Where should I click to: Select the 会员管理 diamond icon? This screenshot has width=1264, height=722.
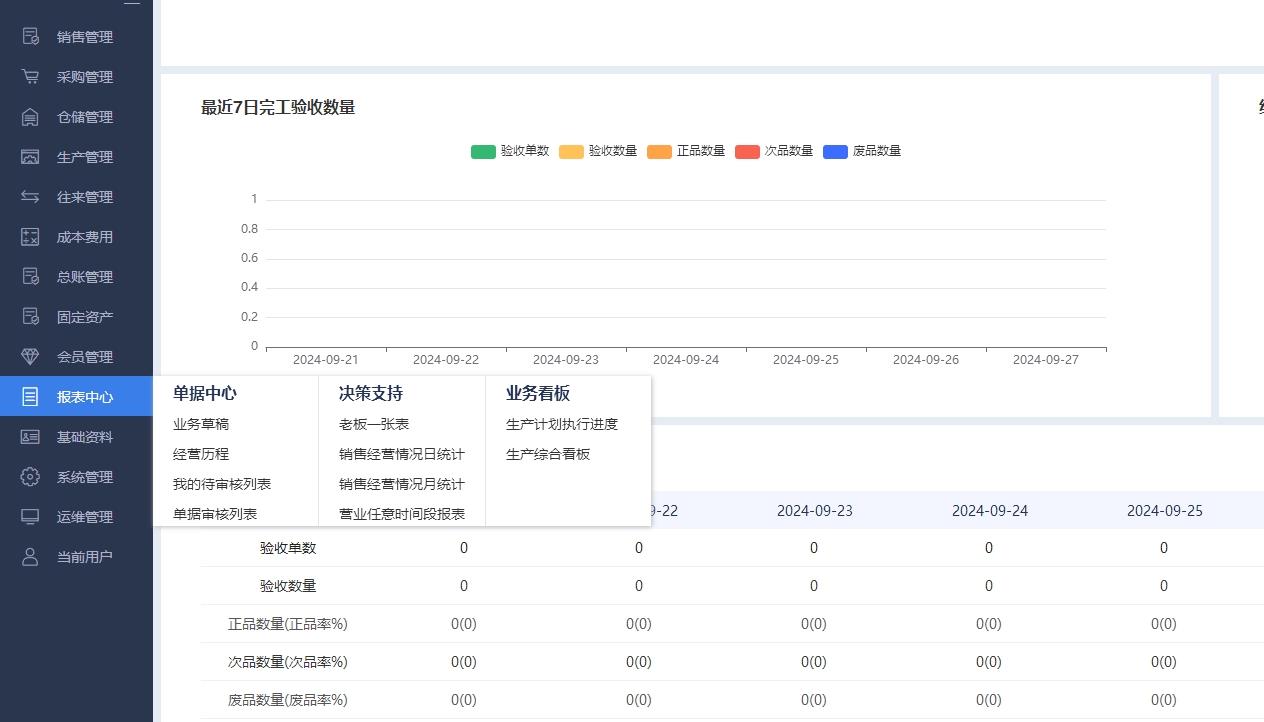pyautogui.click(x=30, y=357)
